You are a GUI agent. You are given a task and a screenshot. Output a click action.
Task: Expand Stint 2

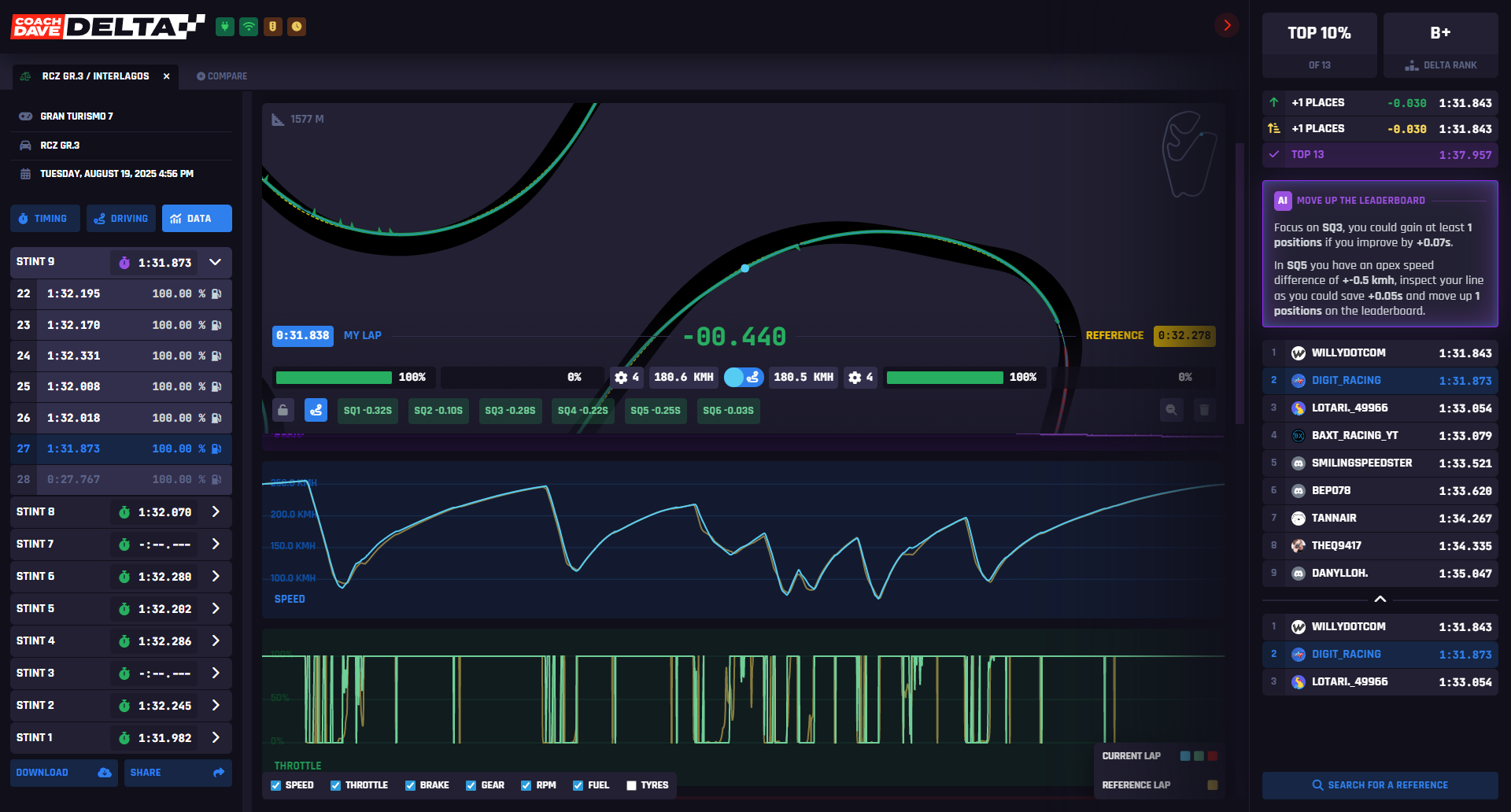point(216,706)
